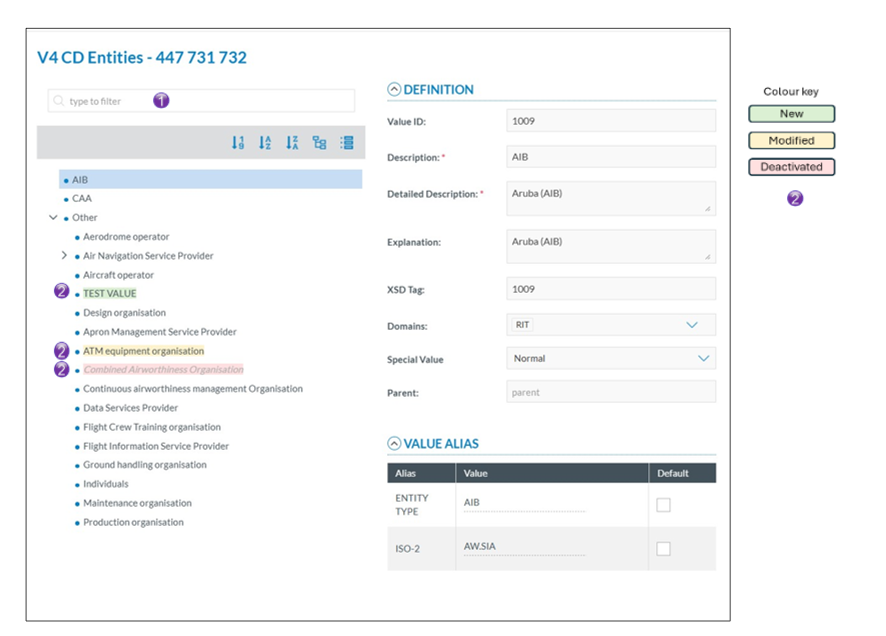Image resolution: width=886 pixels, height=636 pixels.
Task: Click the green New colour key swatch
Action: (x=792, y=114)
